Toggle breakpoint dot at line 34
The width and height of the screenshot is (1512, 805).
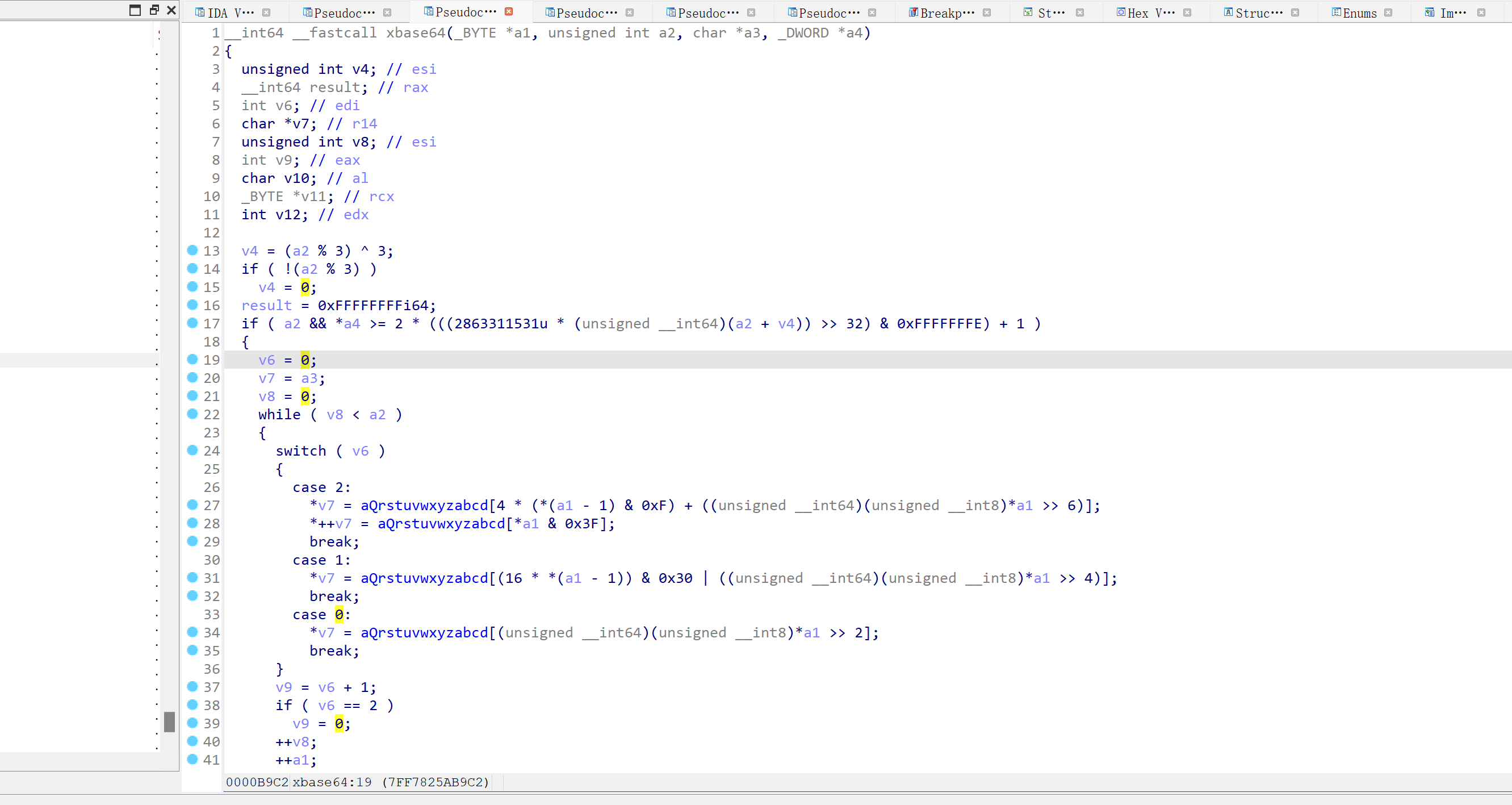click(192, 632)
